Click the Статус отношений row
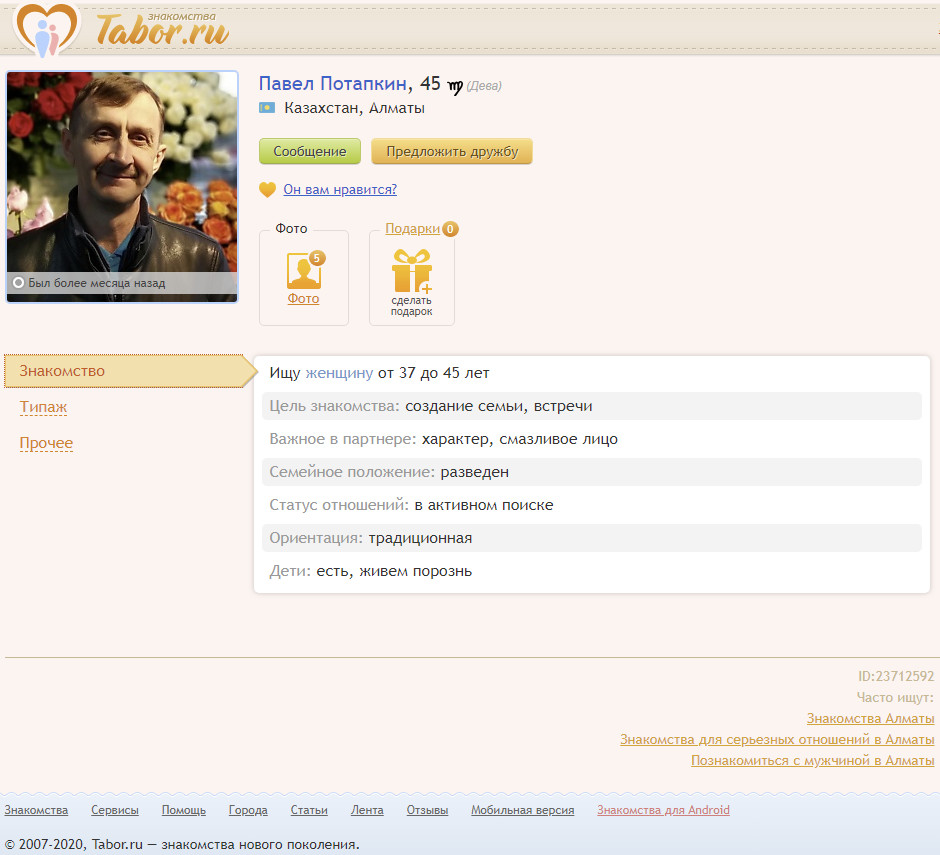The height and width of the screenshot is (855, 940). pos(592,505)
